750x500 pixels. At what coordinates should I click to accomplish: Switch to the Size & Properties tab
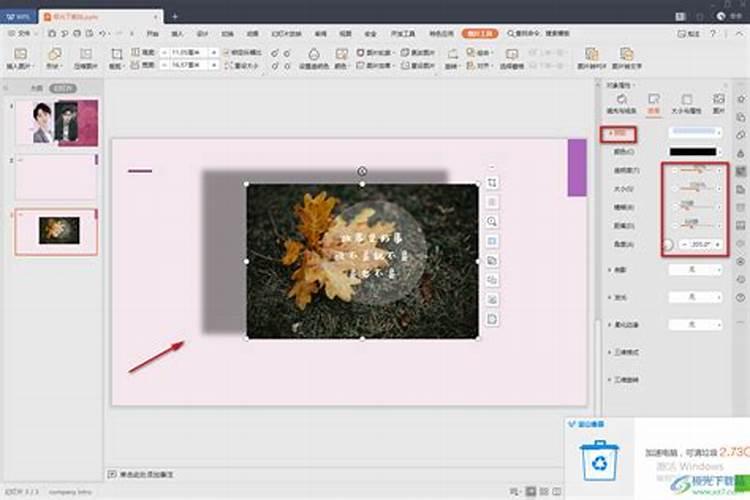686,105
